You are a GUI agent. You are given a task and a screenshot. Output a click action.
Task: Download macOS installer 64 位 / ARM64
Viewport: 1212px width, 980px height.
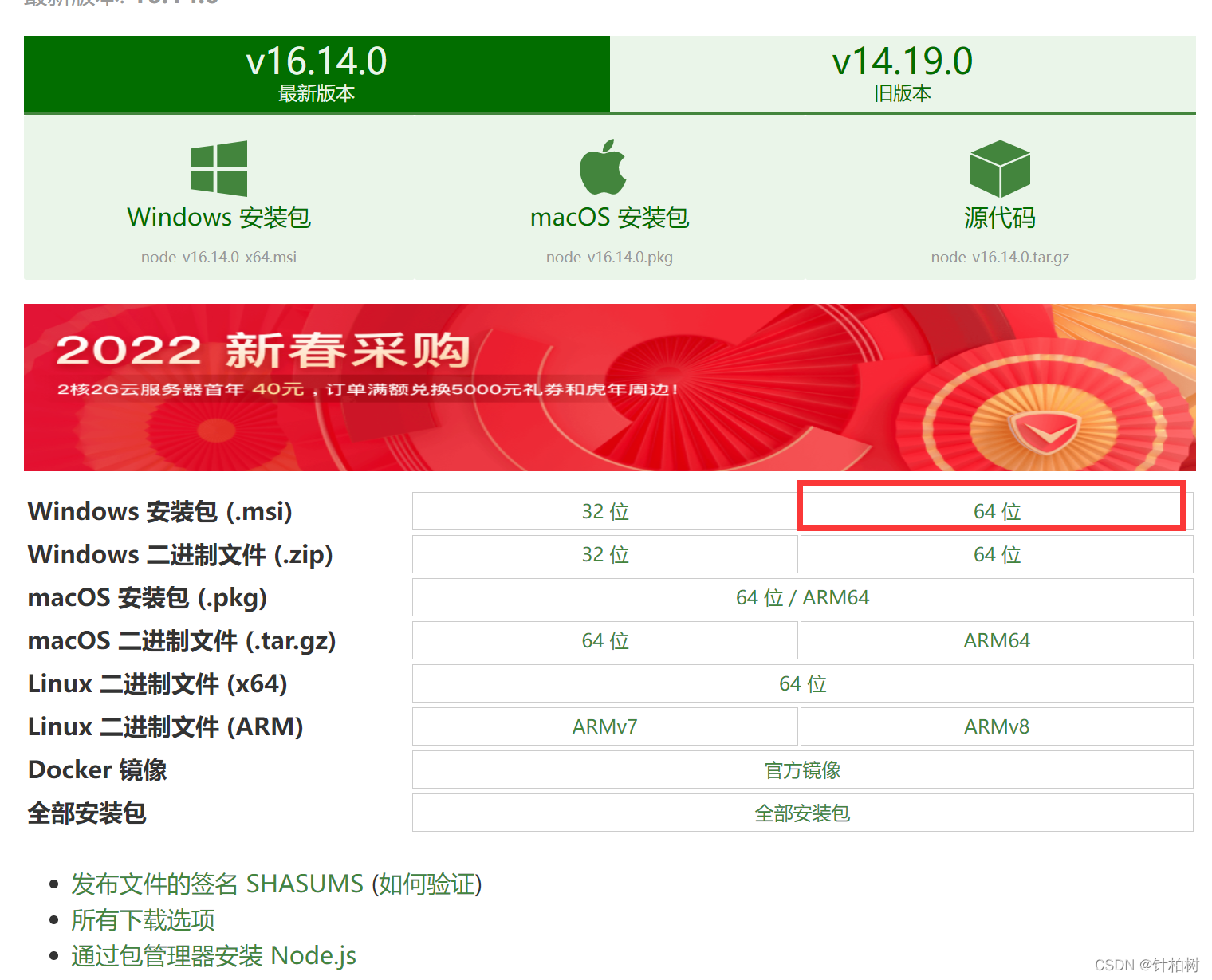(x=803, y=597)
